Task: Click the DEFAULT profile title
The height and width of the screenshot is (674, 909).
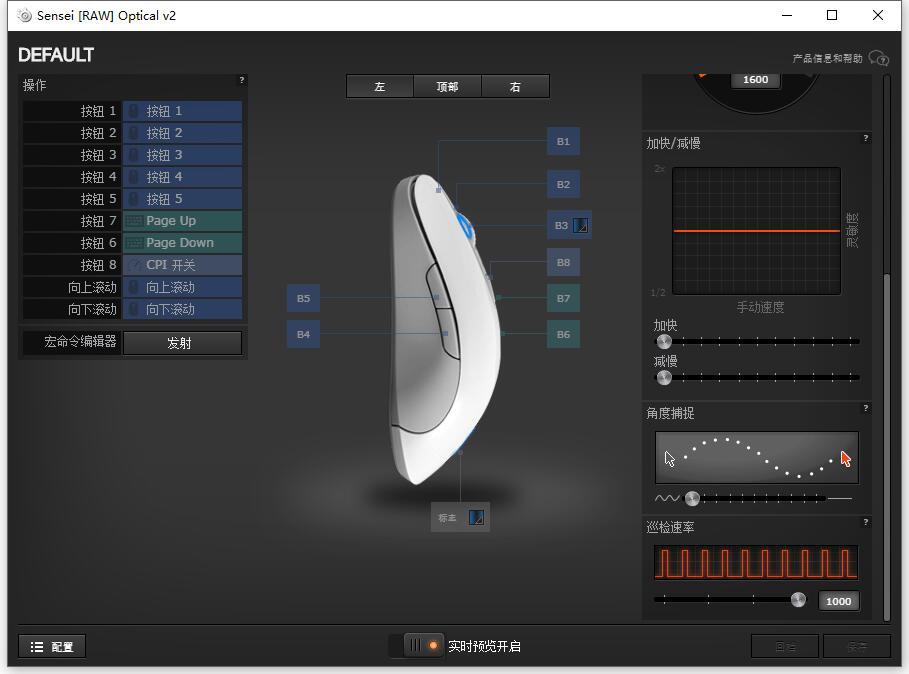Action: (56, 55)
